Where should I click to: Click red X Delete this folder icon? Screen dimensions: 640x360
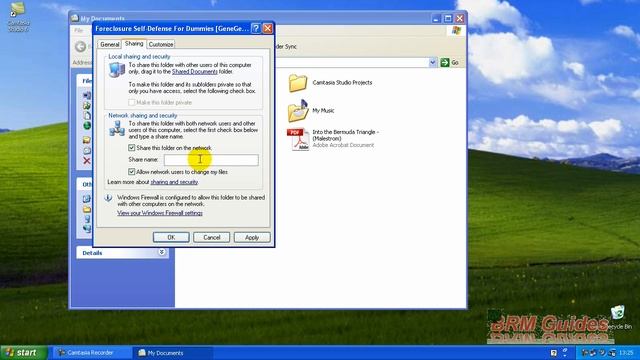pos(87,160)
